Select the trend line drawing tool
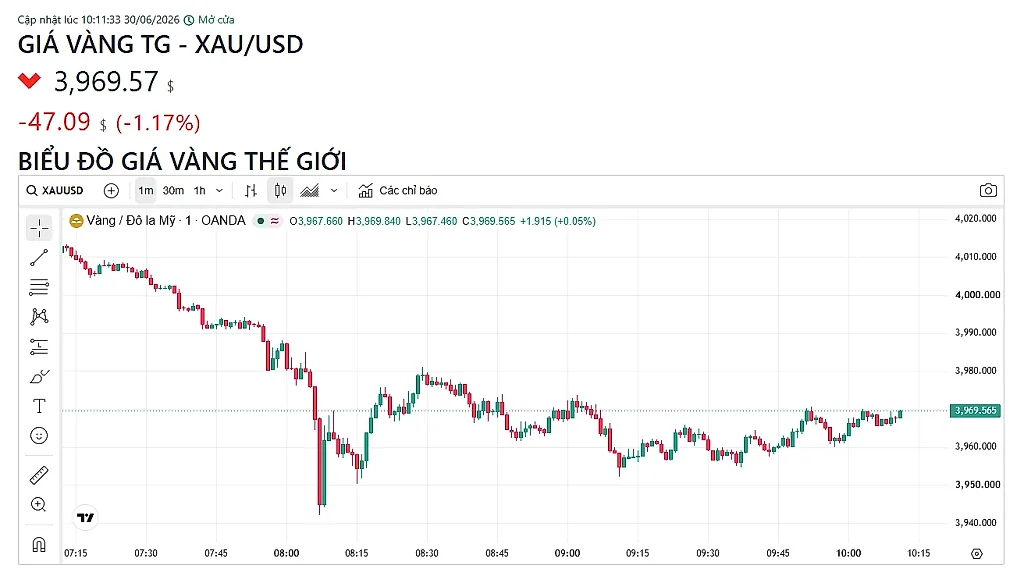 39,257
